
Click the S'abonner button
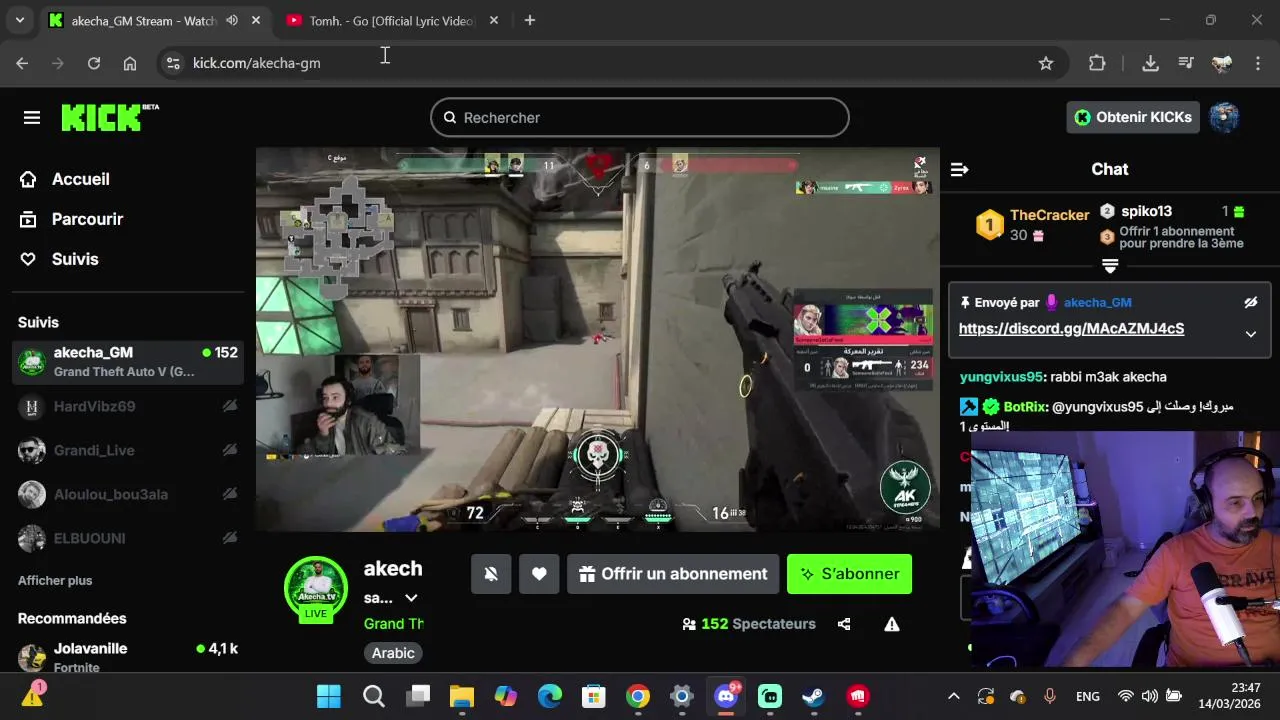[x=849, y=574]
